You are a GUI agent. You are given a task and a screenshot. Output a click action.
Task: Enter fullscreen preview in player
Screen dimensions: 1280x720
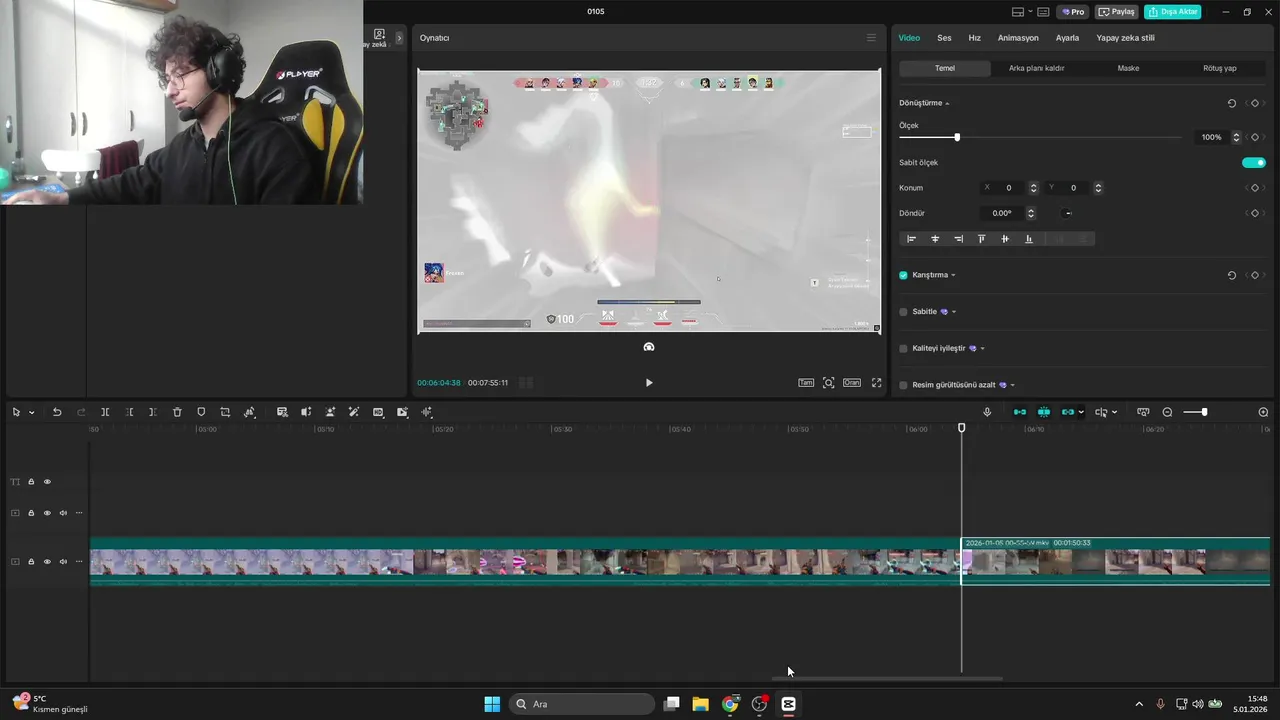pos(877,382)
